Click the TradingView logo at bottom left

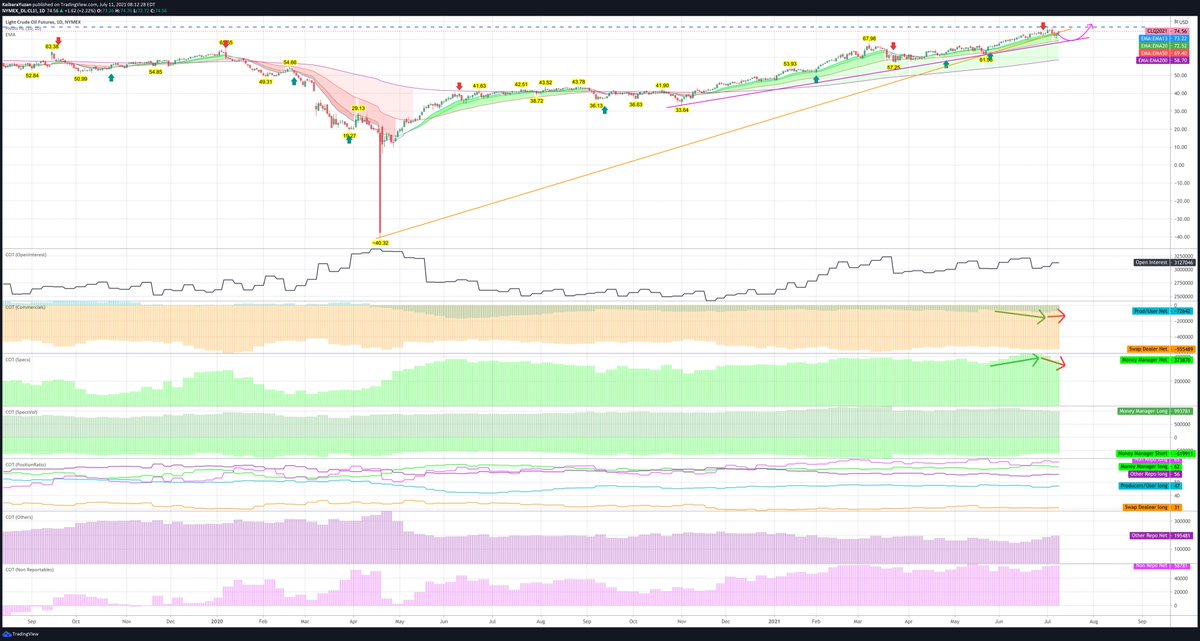21,633
